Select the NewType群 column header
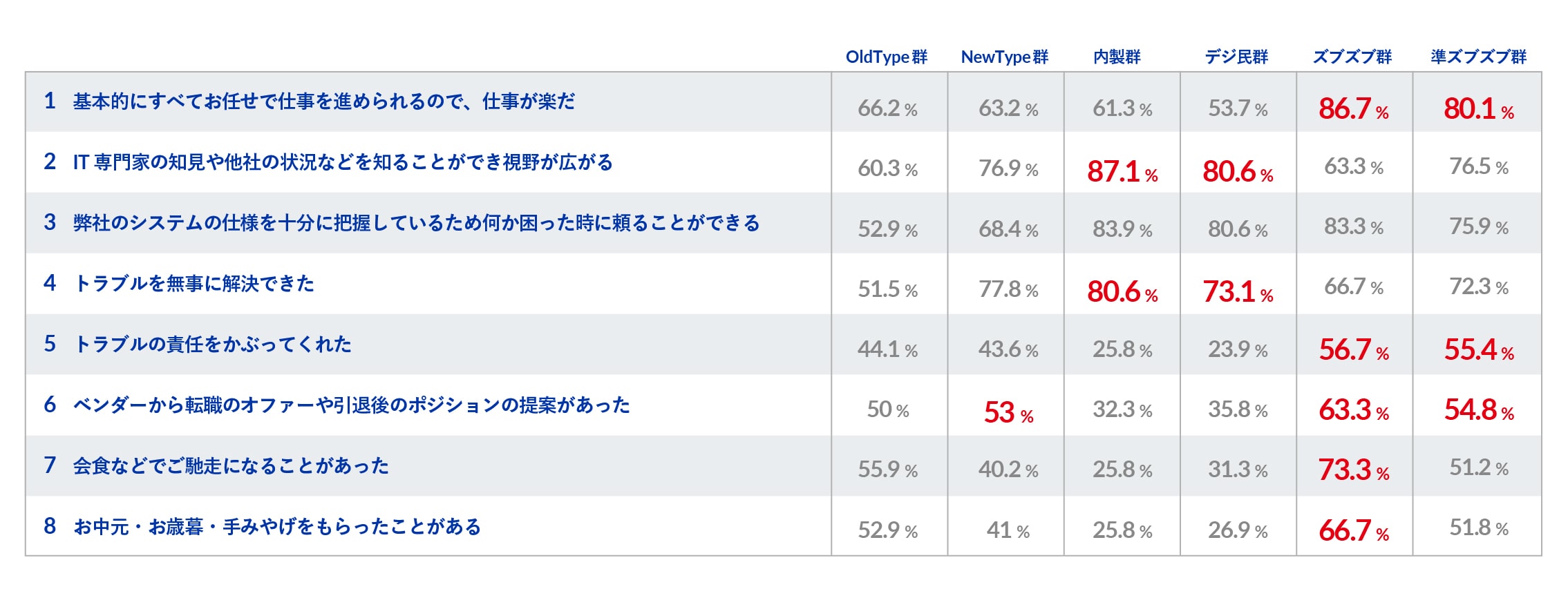1568x598 pixels. tap(1004, 57)
